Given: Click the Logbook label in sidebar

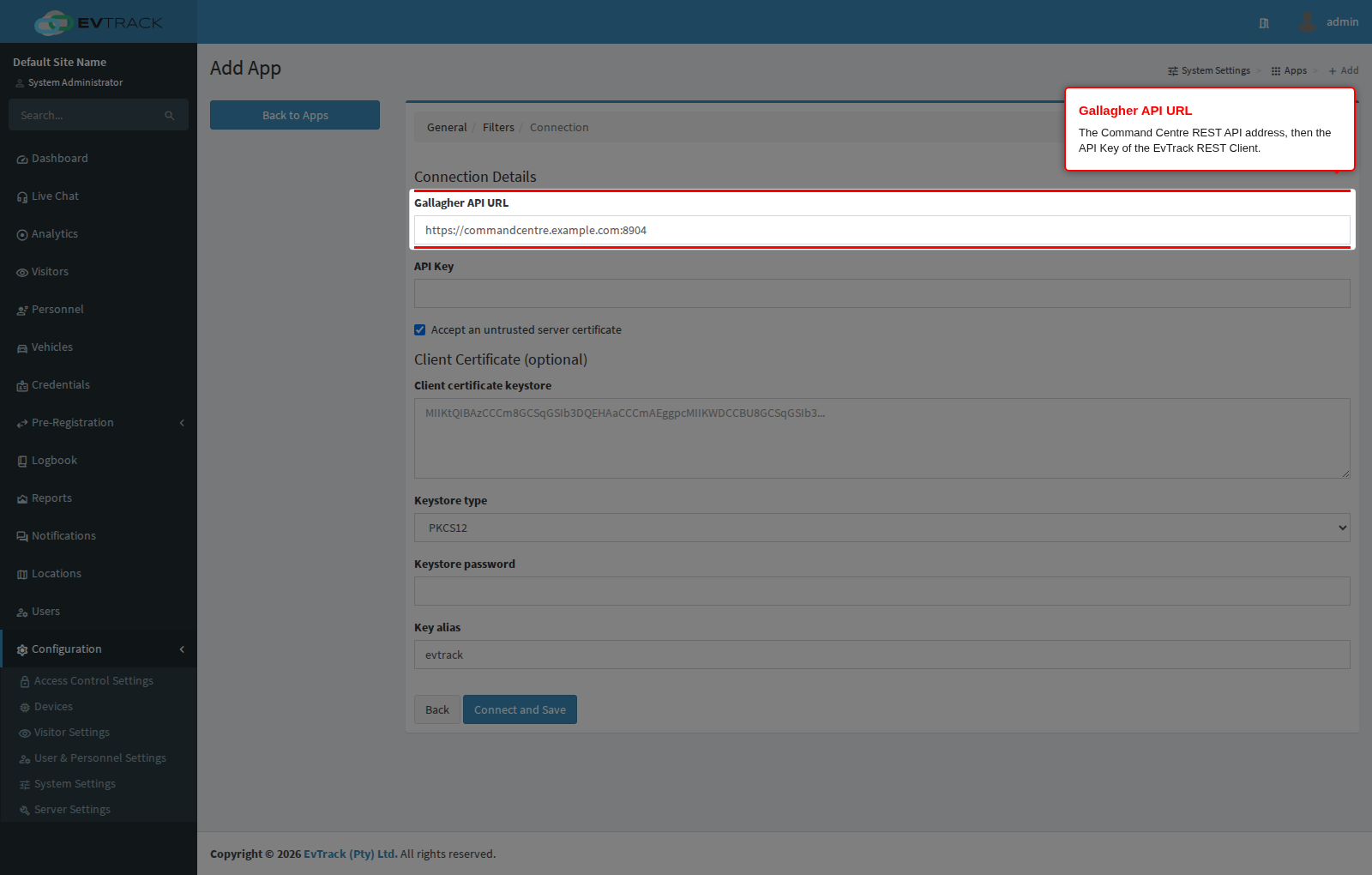Looking at the screenshot, I should (x=54, y=461).
